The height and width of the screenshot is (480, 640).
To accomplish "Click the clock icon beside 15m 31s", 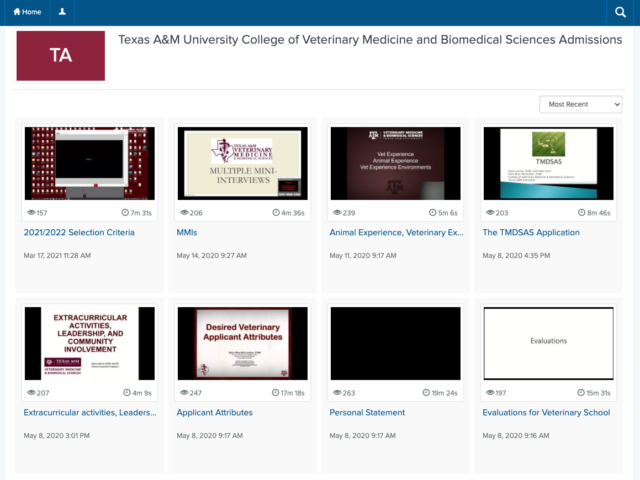I will 581,392.
